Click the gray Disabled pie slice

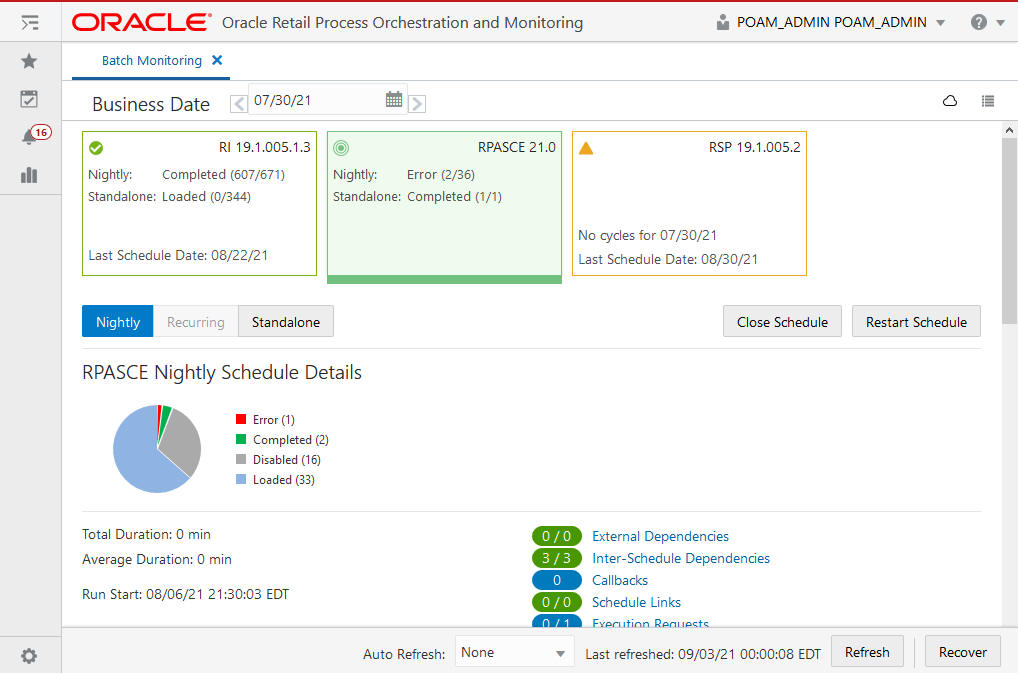pos(182,441)
